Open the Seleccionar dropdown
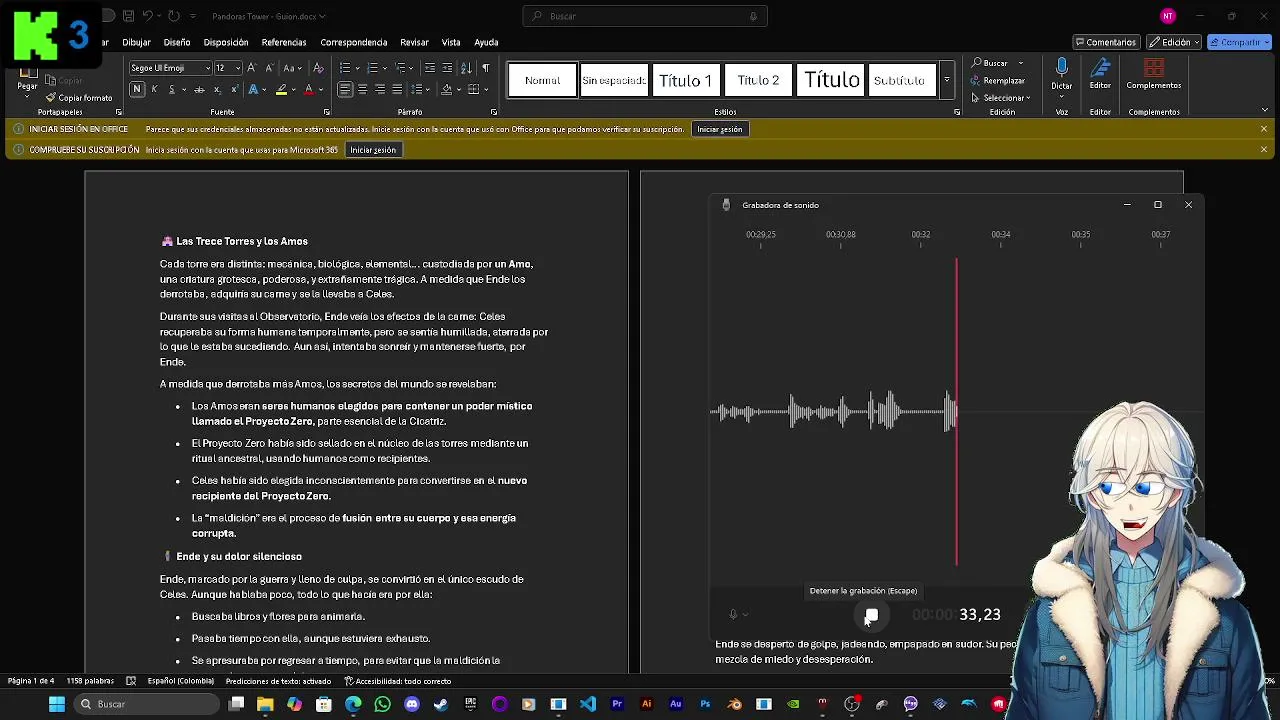The image size is (1280, 720). 1000,98
